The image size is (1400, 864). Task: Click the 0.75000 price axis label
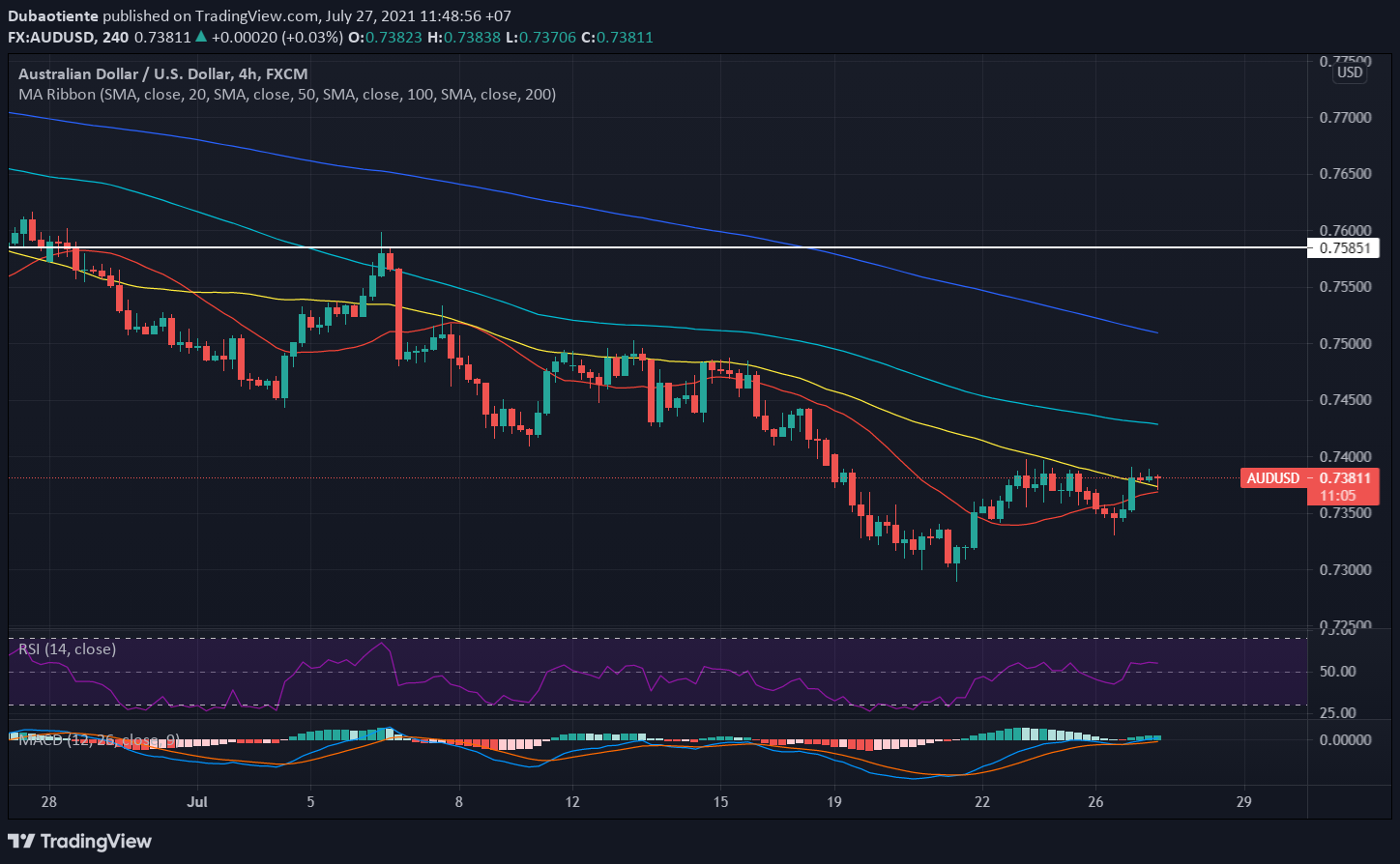point(1346,343)
